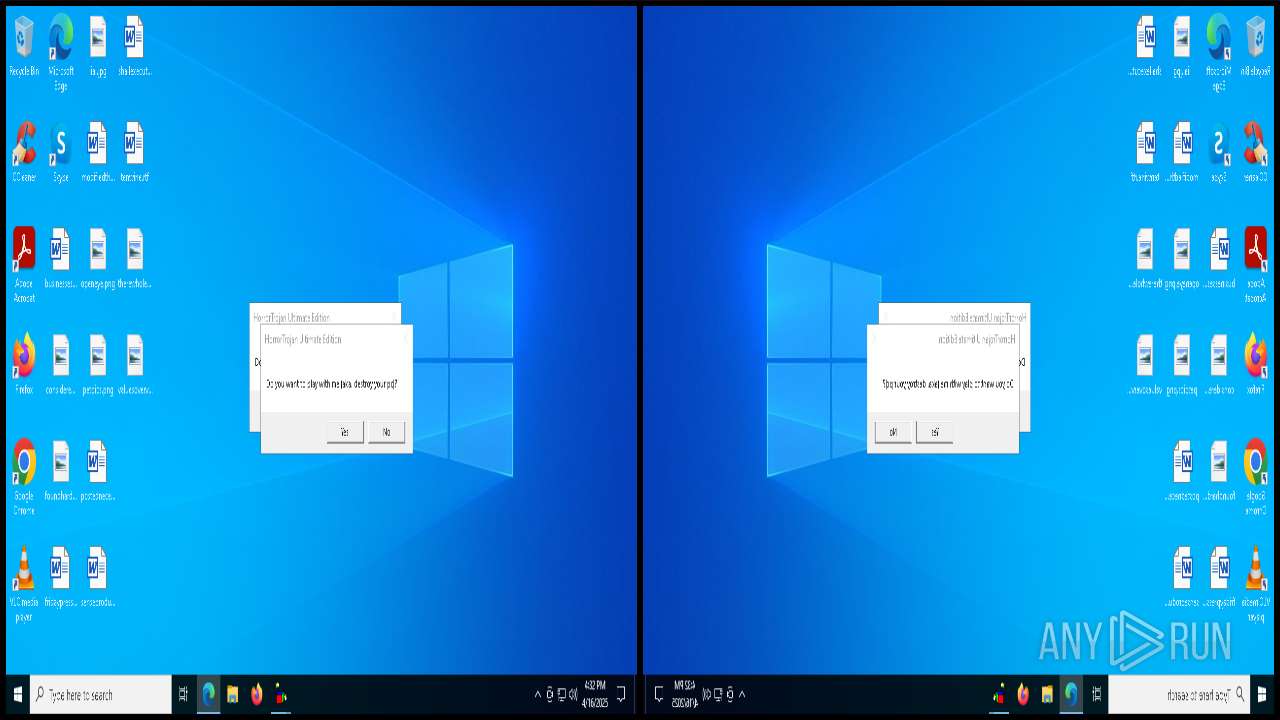
Task: Launch Firefox from unmirrored taskbar
Action: (x=257, y=694)
